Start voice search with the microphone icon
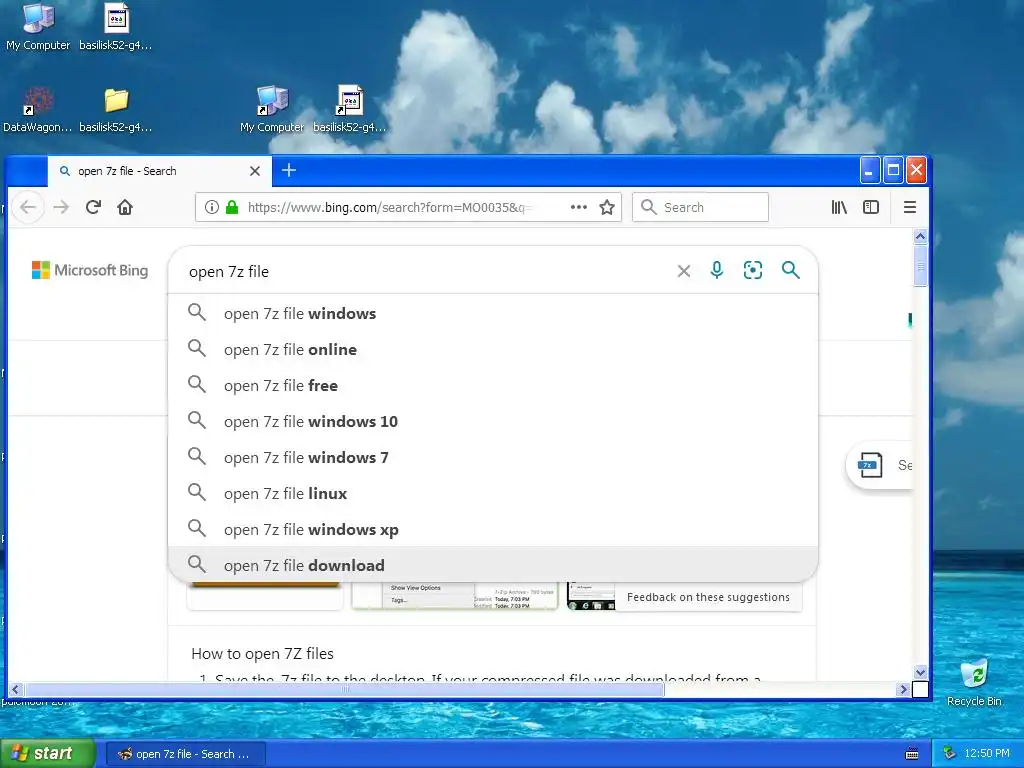The width and height of the screenshot is (1024, 768). tap(716, 270)
